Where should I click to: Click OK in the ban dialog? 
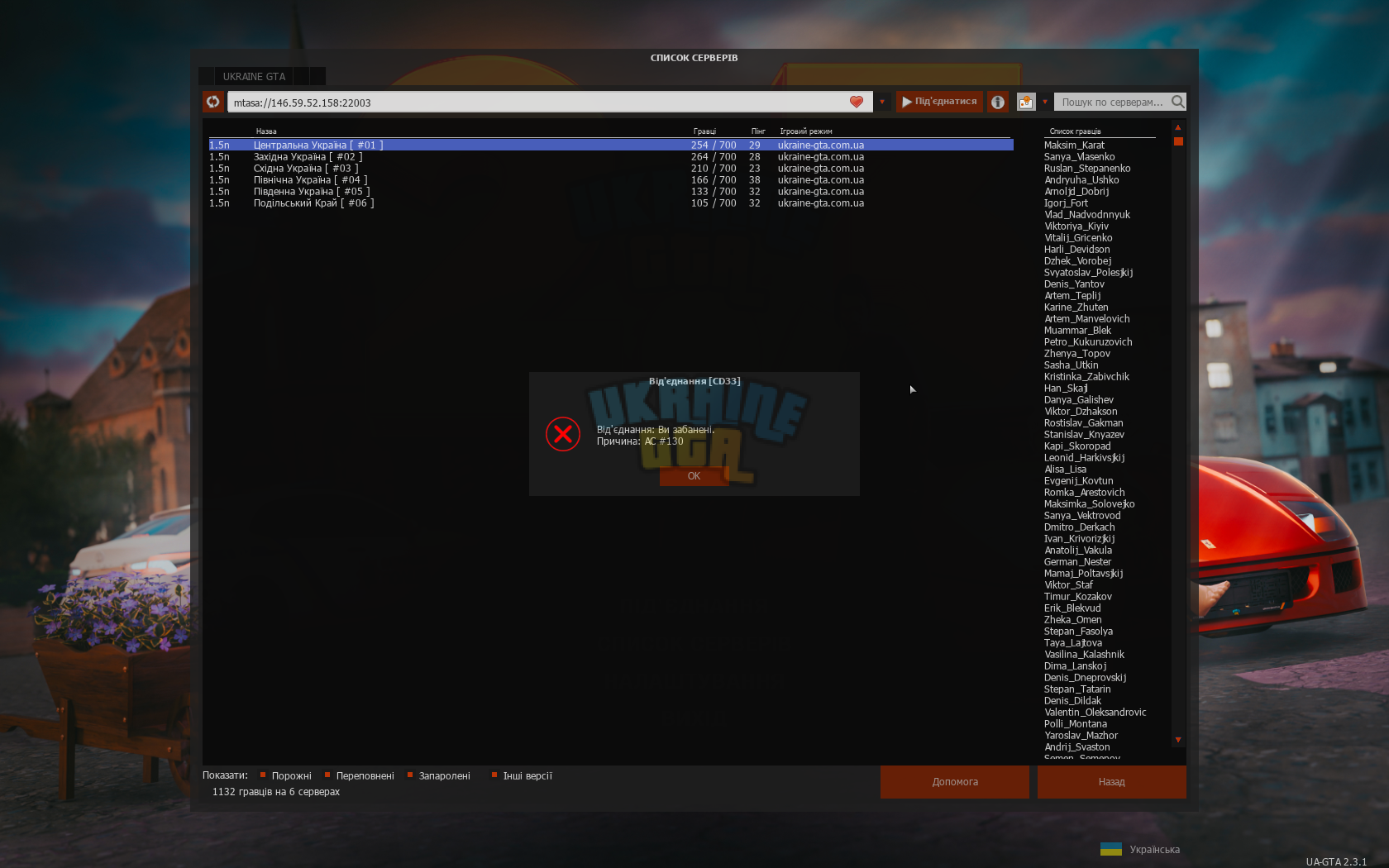tap(694, 476)
